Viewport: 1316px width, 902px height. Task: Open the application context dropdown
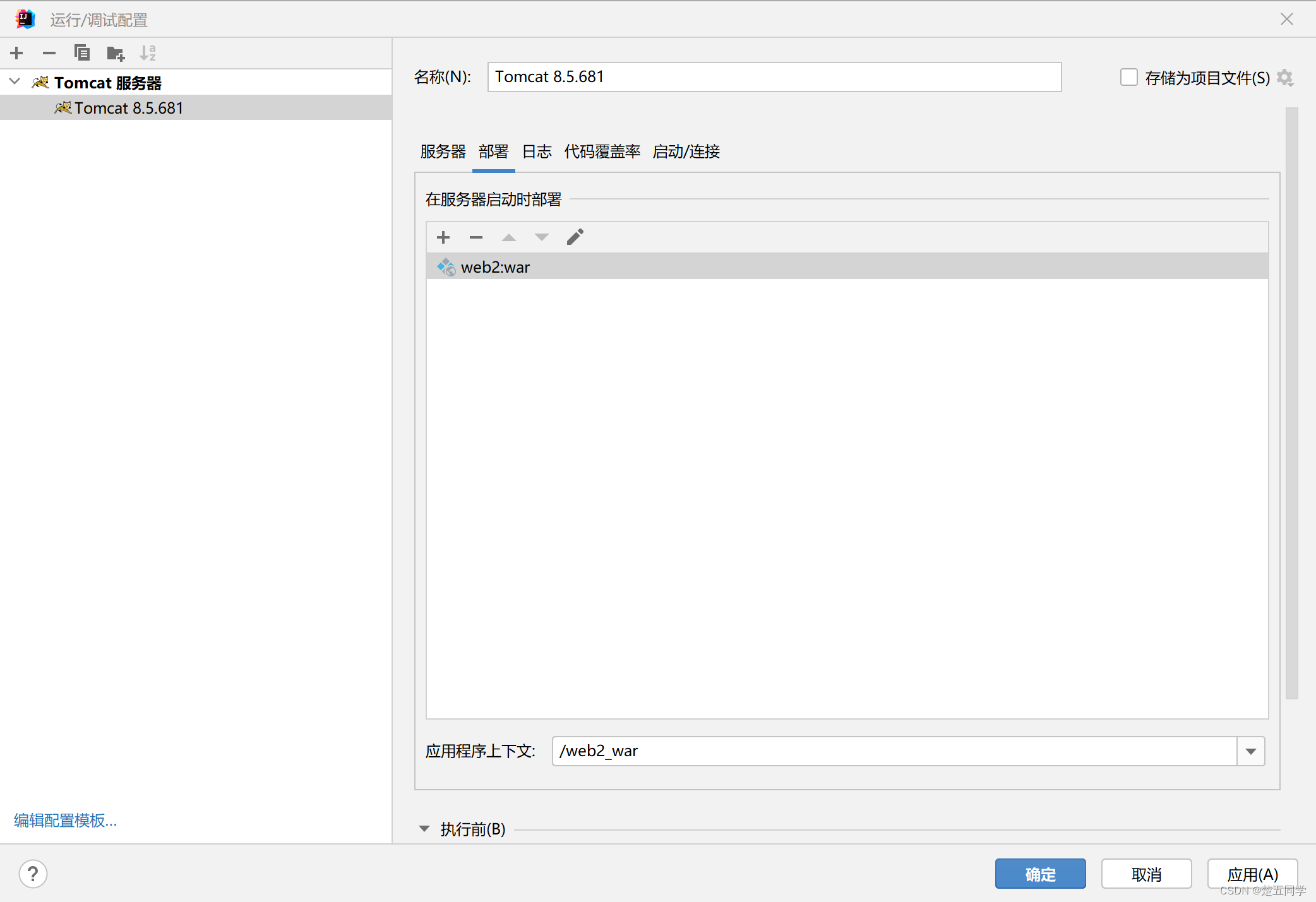(x=1251, y=751)
